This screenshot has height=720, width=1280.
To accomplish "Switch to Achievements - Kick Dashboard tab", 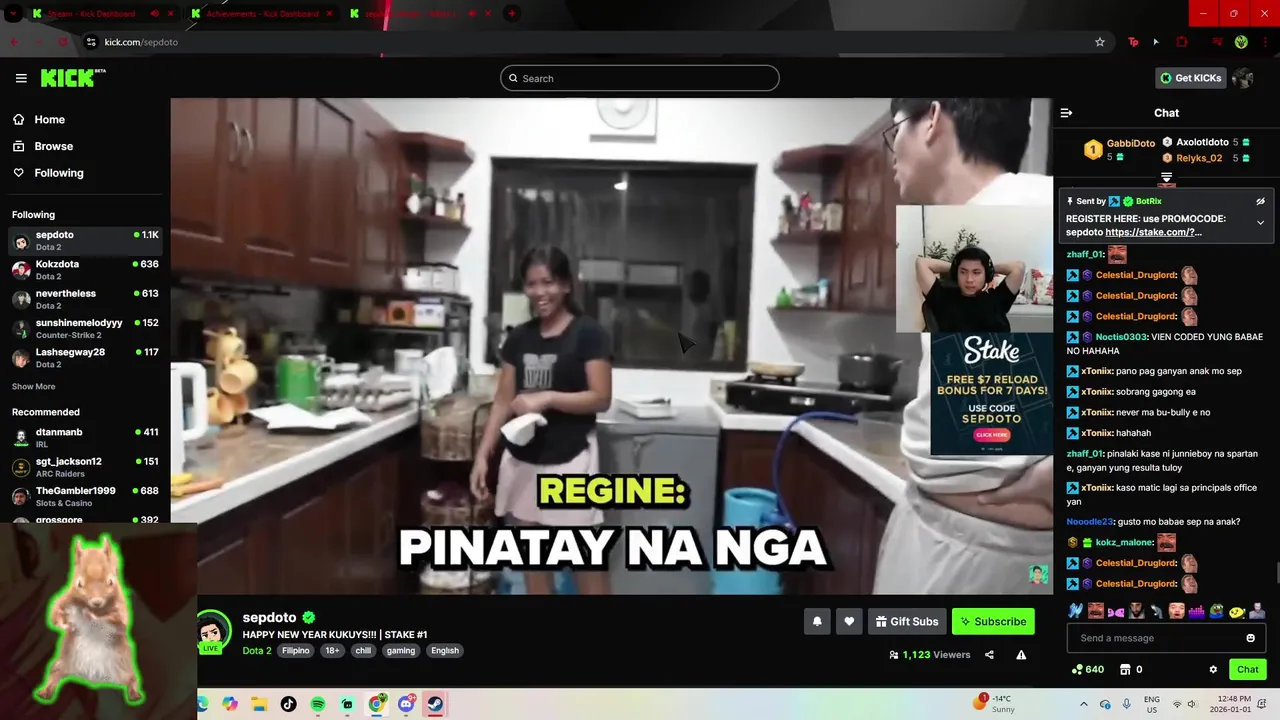I will (x=261, y=14).
